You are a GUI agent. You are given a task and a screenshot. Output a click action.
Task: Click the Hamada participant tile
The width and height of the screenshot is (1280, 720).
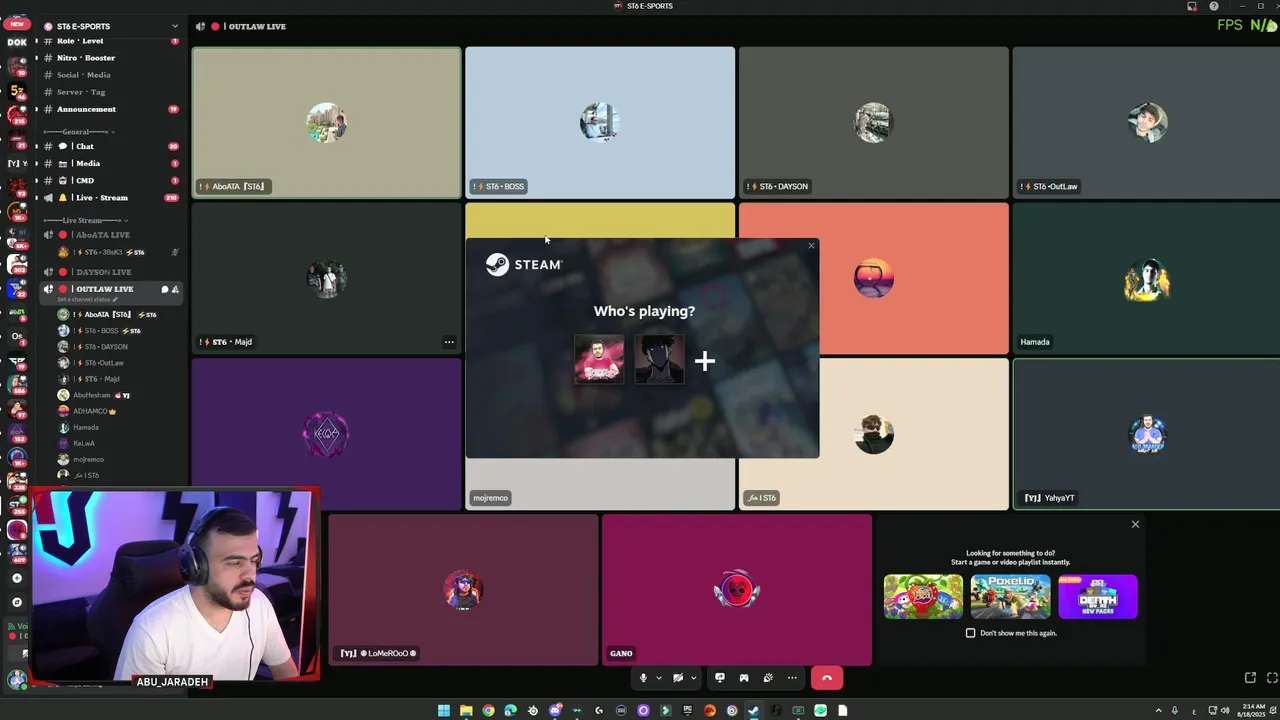click(x=1146, y=278)
